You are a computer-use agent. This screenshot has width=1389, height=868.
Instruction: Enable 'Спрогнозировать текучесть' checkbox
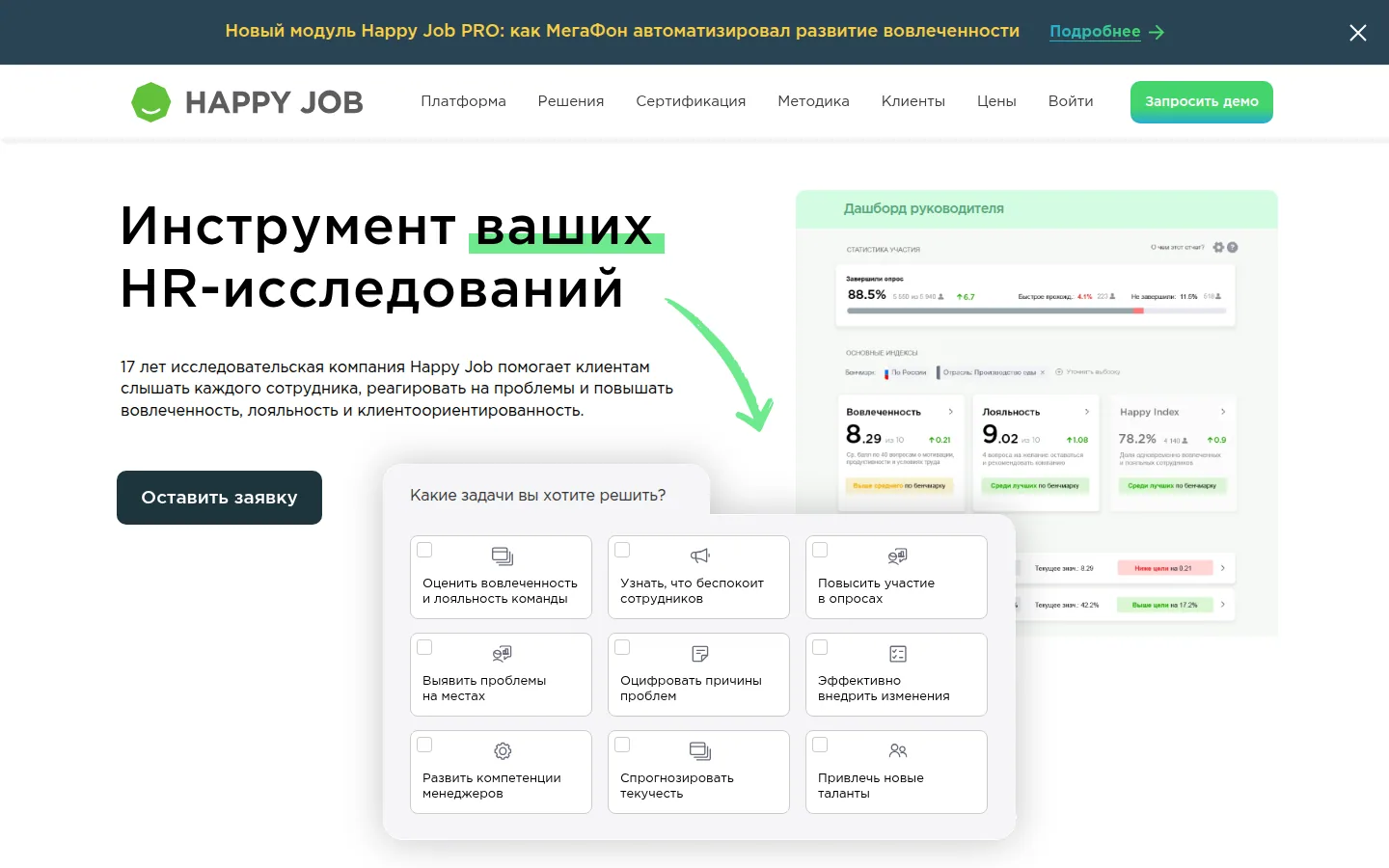pyautogui.click(x=622, y=745)
